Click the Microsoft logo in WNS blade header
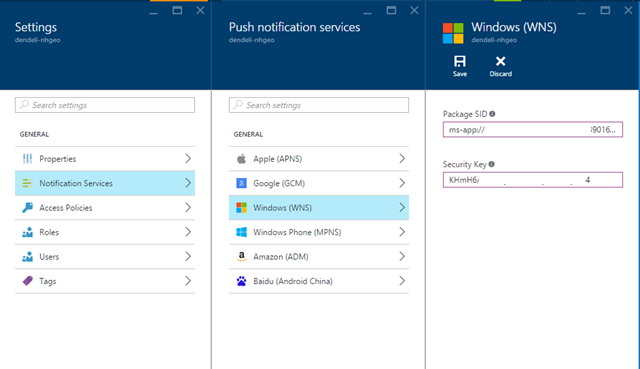 [453, 33]
